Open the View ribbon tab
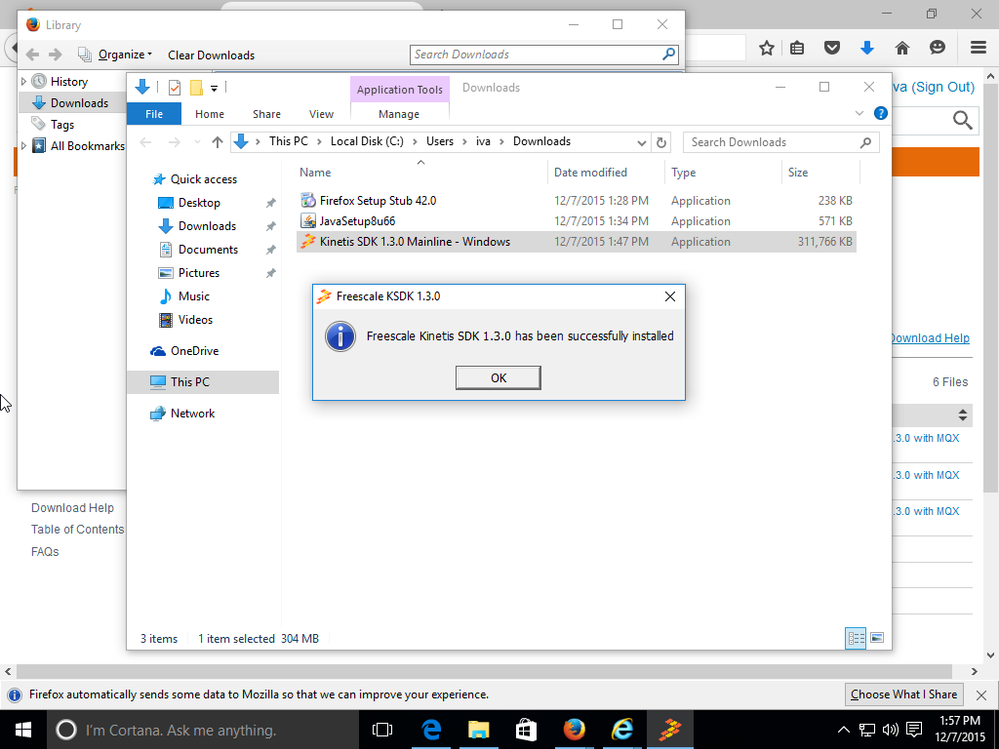 point(321,114)
